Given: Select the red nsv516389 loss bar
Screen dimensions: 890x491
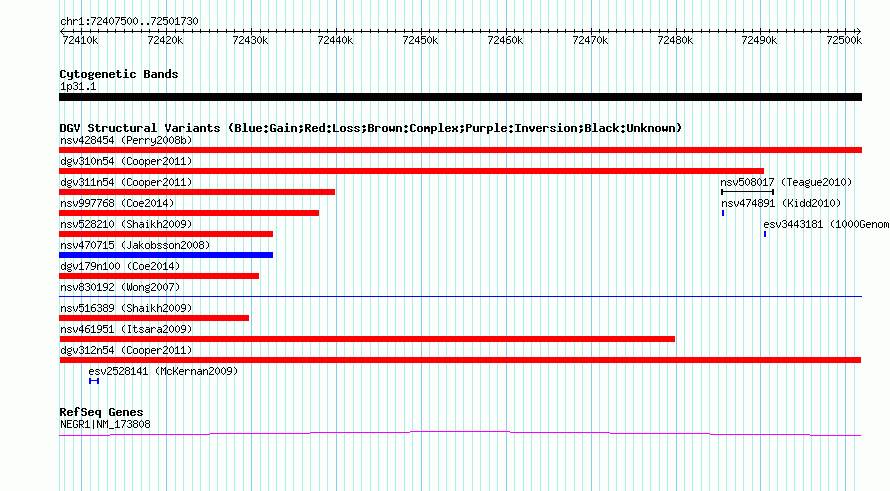Looking at the screenshot, I should click(x=154, y=318).
